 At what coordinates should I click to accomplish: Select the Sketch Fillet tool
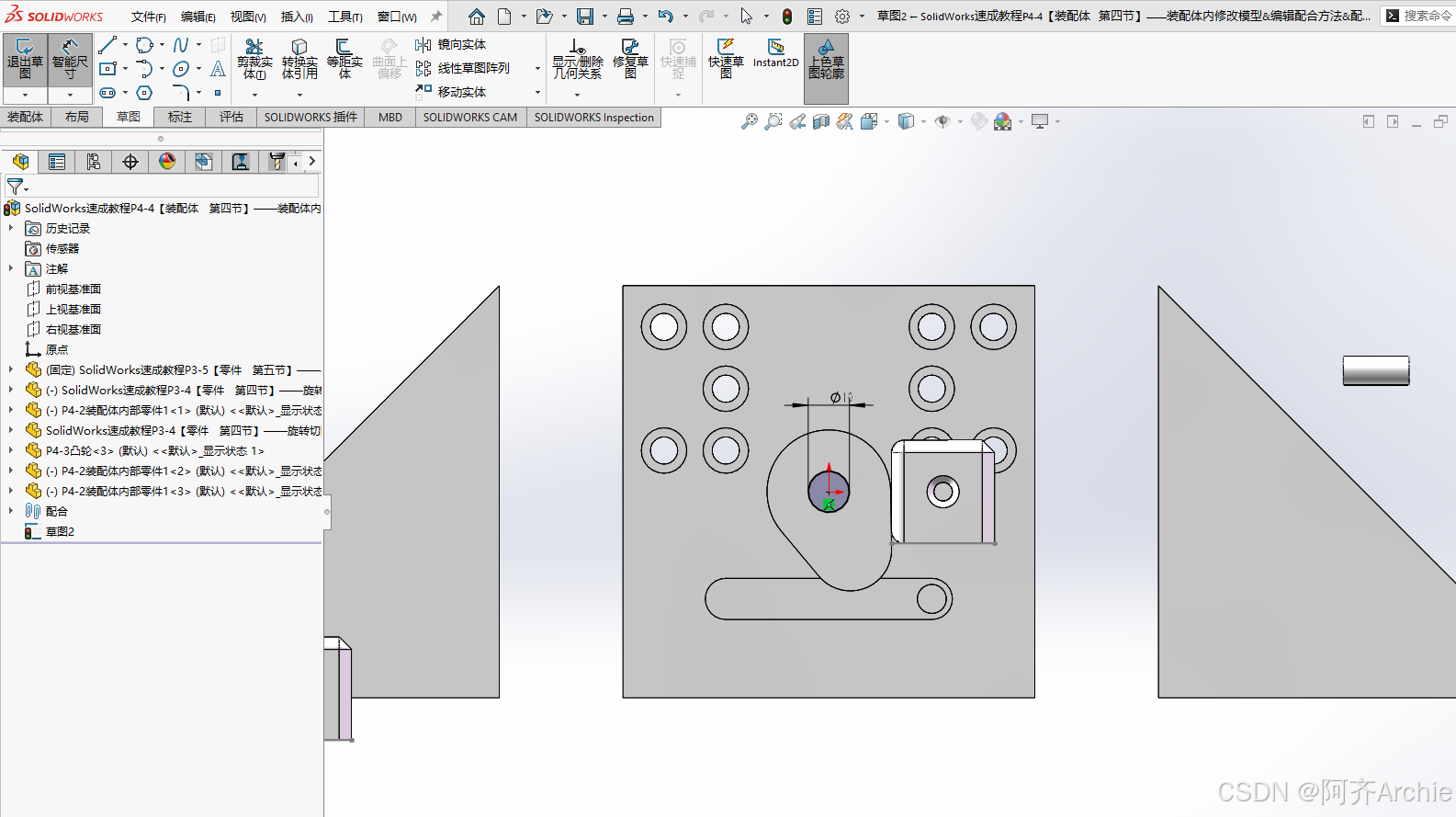tap(181, 93)
